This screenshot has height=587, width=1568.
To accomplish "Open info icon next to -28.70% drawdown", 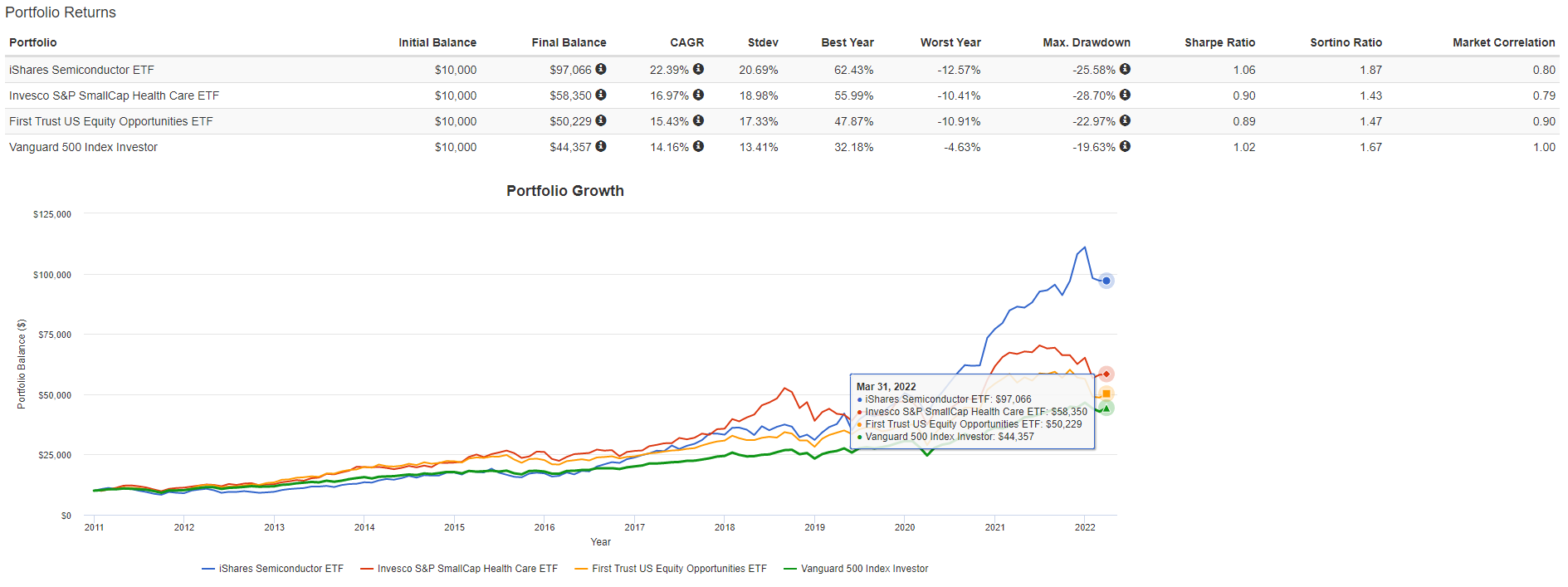I will click(1125, 95).
